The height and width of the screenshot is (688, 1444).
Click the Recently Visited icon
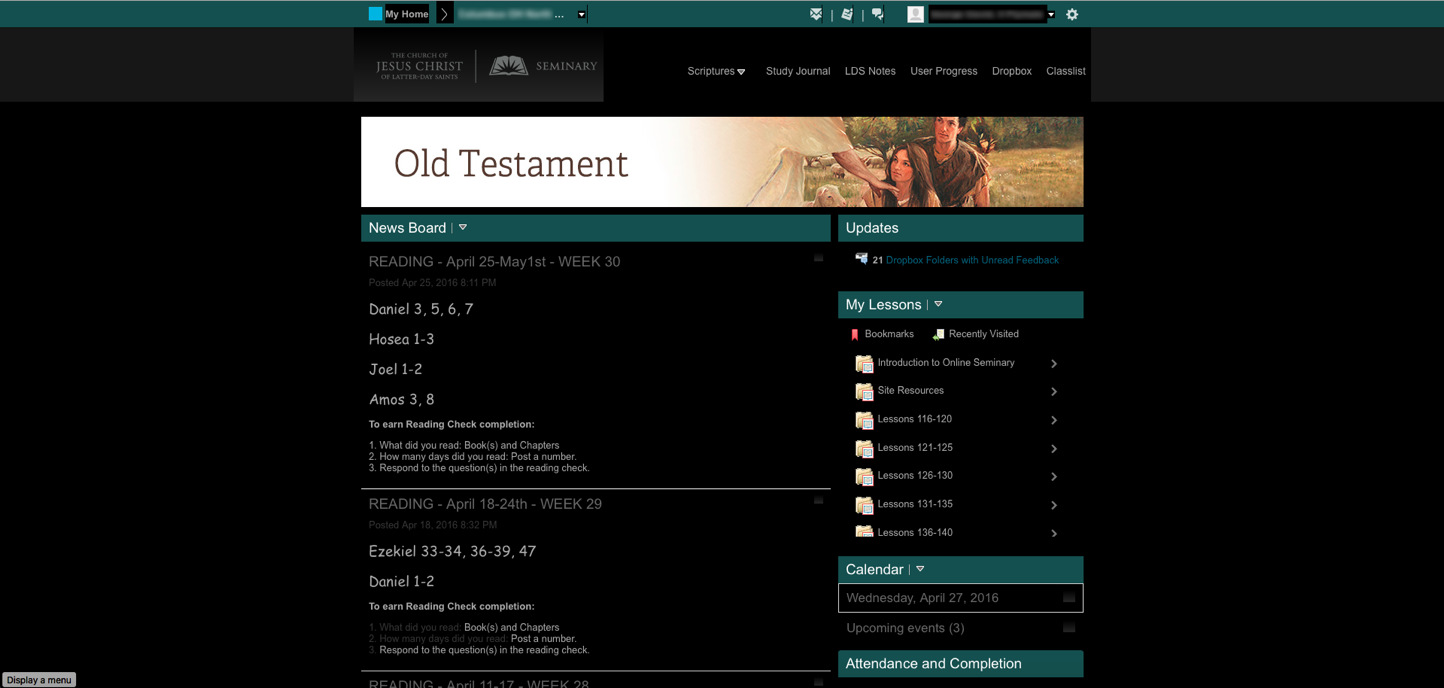[x=938, y=335]
